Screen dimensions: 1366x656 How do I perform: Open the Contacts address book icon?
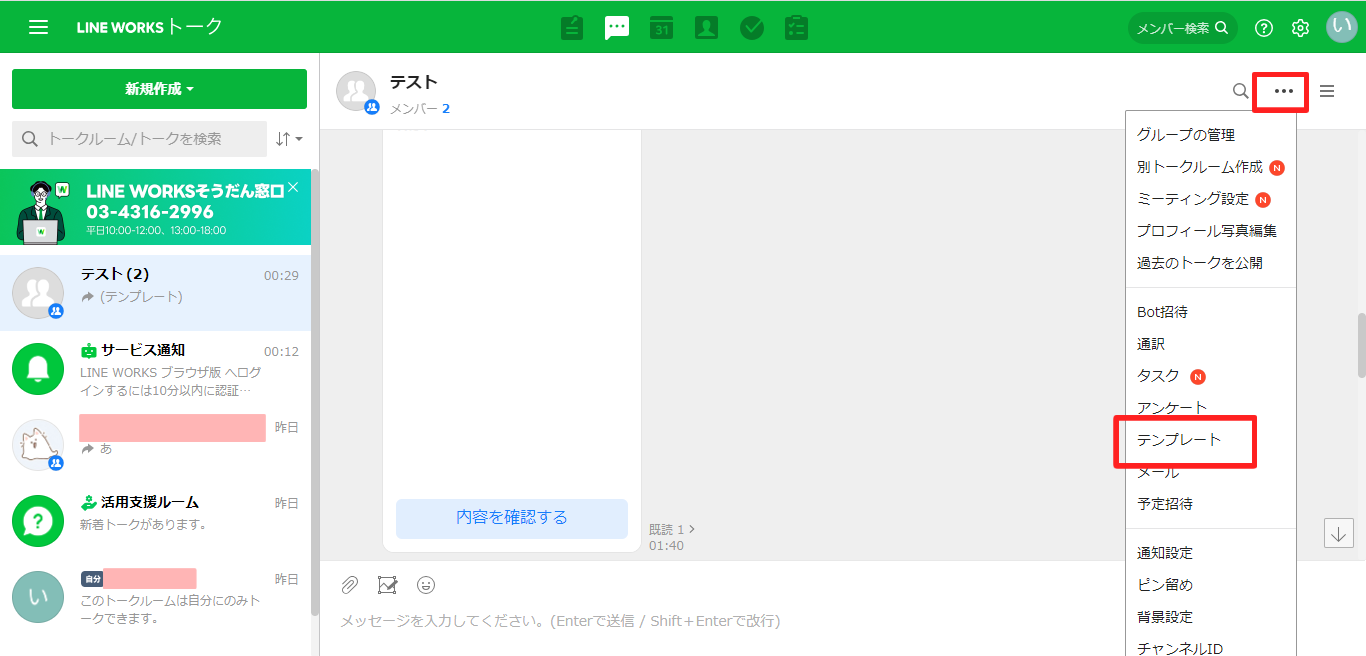(707, 27)
